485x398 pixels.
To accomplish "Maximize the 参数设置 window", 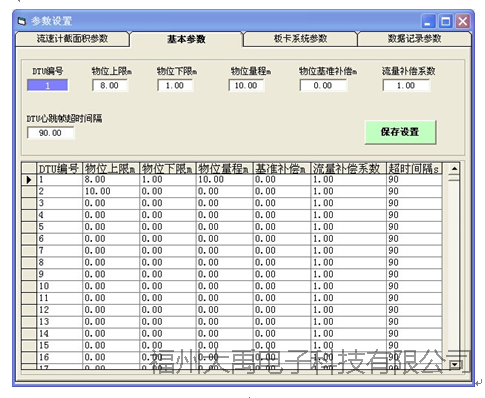I will [x=446, y=22].
